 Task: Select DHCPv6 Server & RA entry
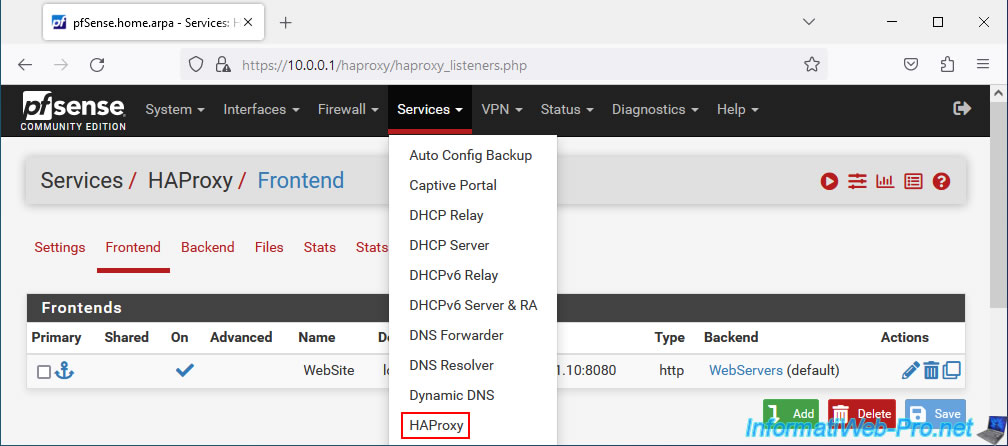[472, 305]
